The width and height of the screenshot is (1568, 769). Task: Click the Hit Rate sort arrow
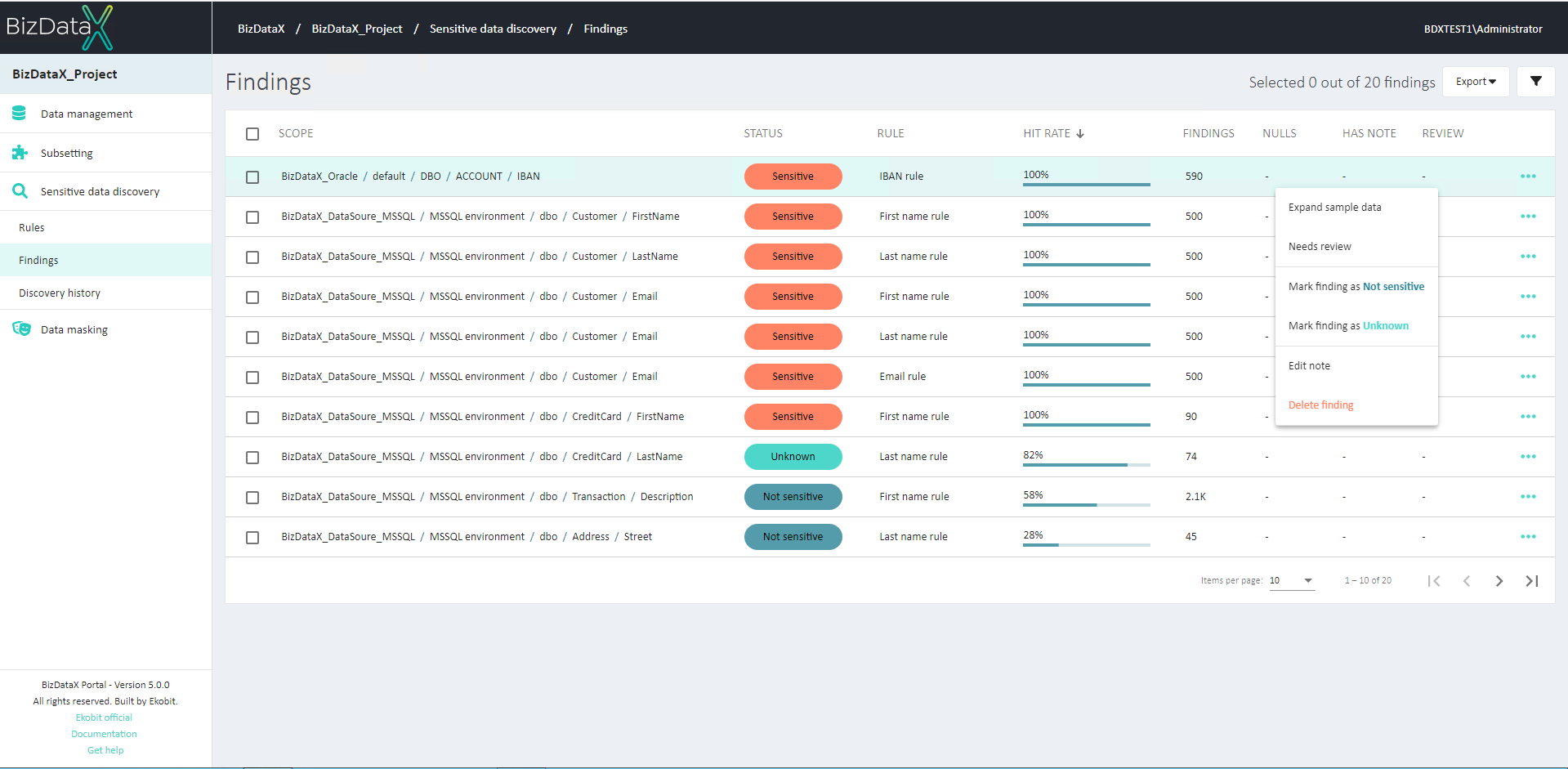click(x=1080, y=133)
